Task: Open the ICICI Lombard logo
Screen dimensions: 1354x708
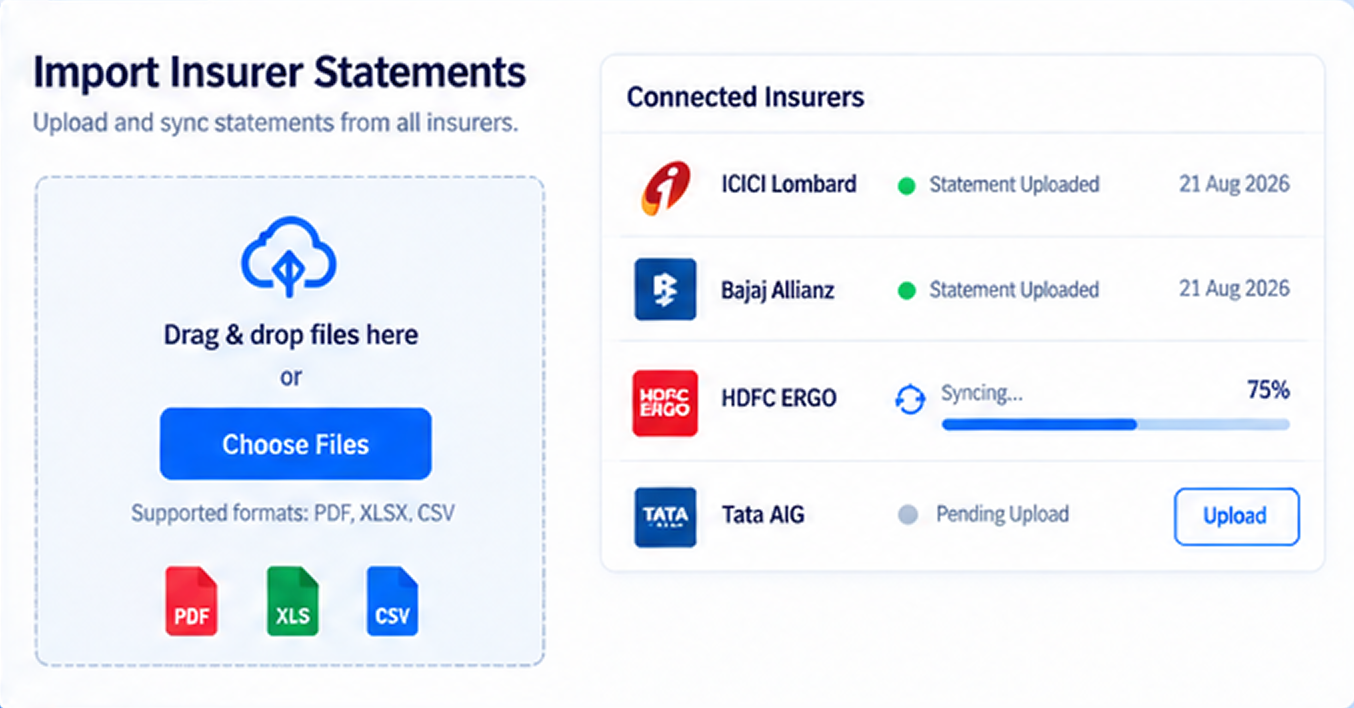Action: click(665, 186)
